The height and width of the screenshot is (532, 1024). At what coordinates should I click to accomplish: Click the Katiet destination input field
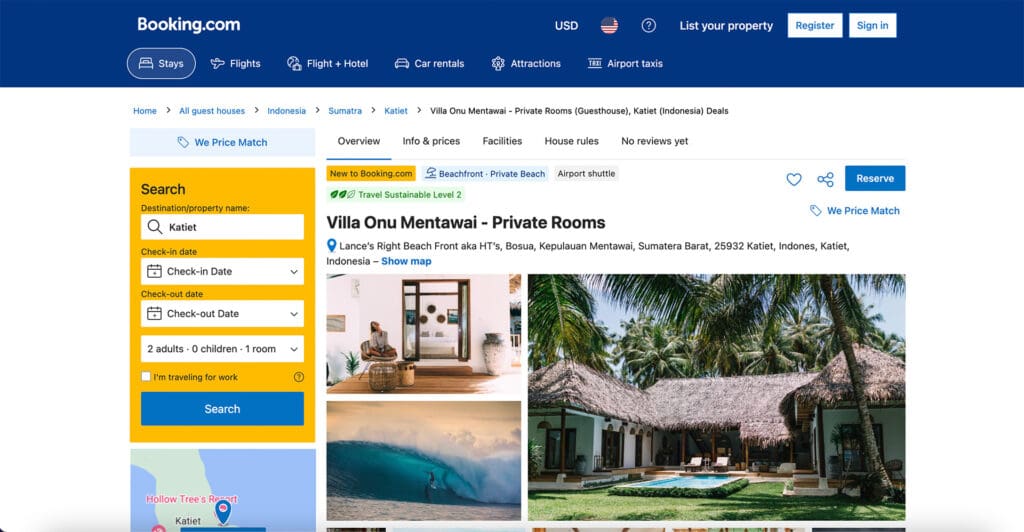point(222,227)
